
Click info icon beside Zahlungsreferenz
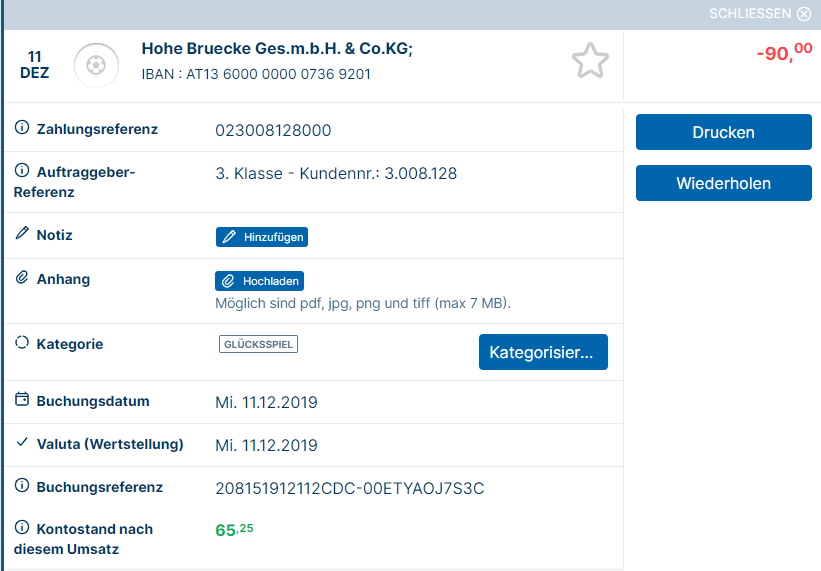22,127
